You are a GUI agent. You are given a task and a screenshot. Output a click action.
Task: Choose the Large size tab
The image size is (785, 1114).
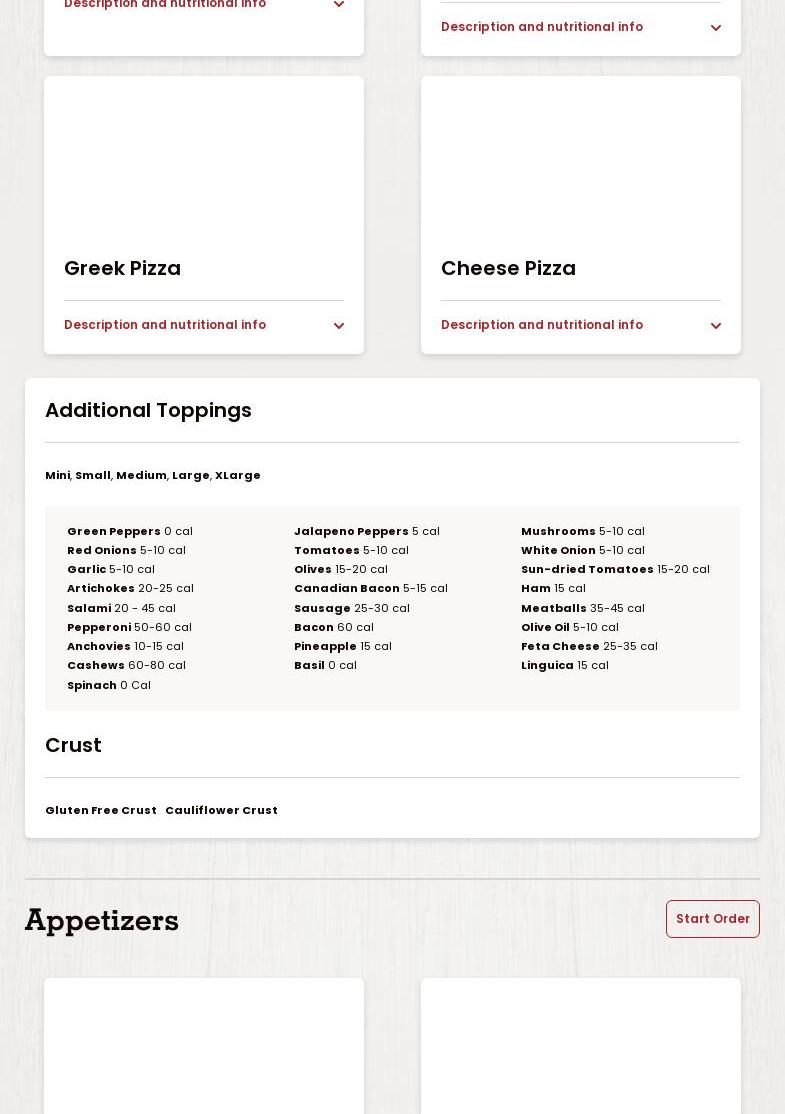click(x=190, y=475)
